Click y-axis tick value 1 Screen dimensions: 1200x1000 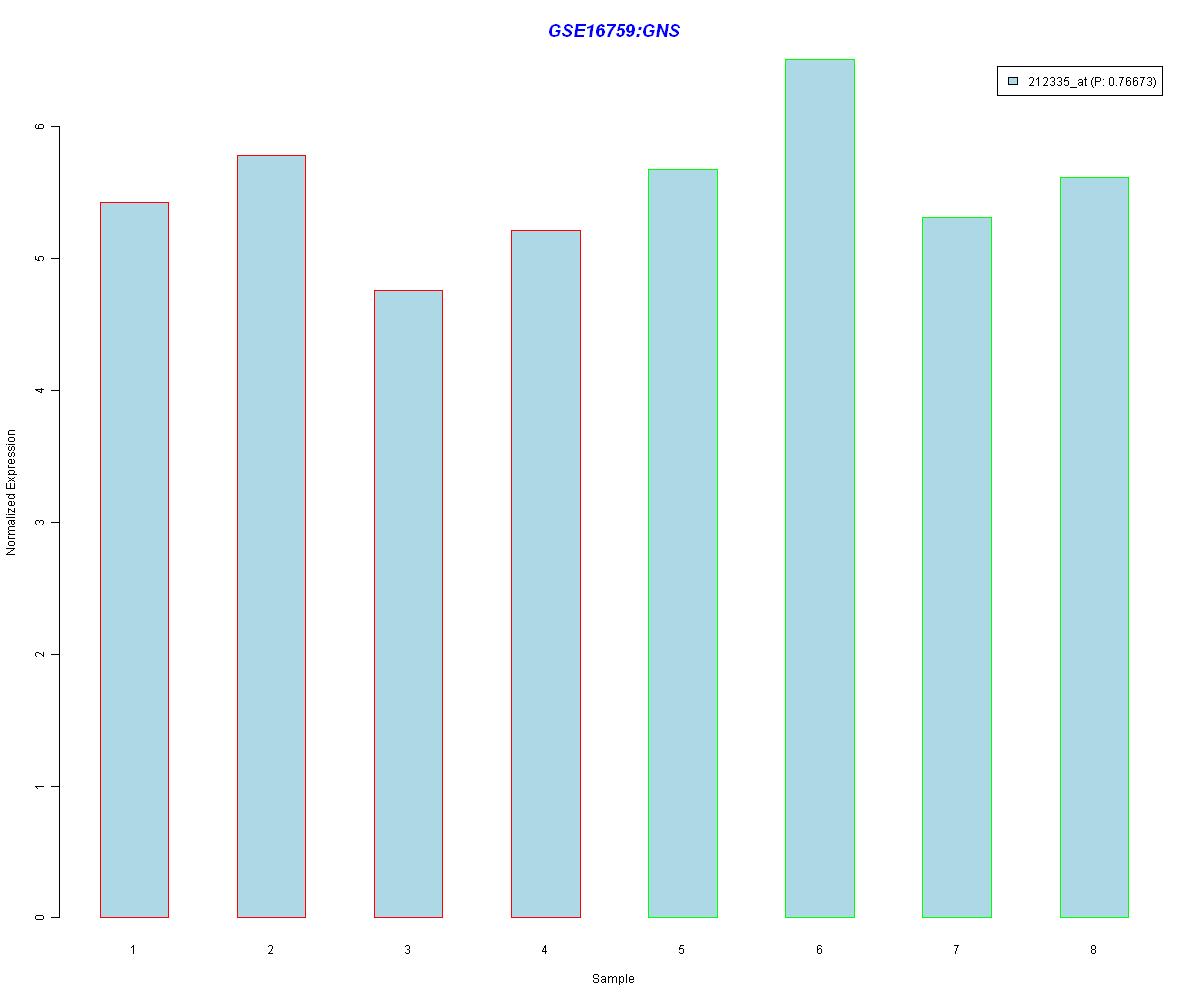[42, 787]
